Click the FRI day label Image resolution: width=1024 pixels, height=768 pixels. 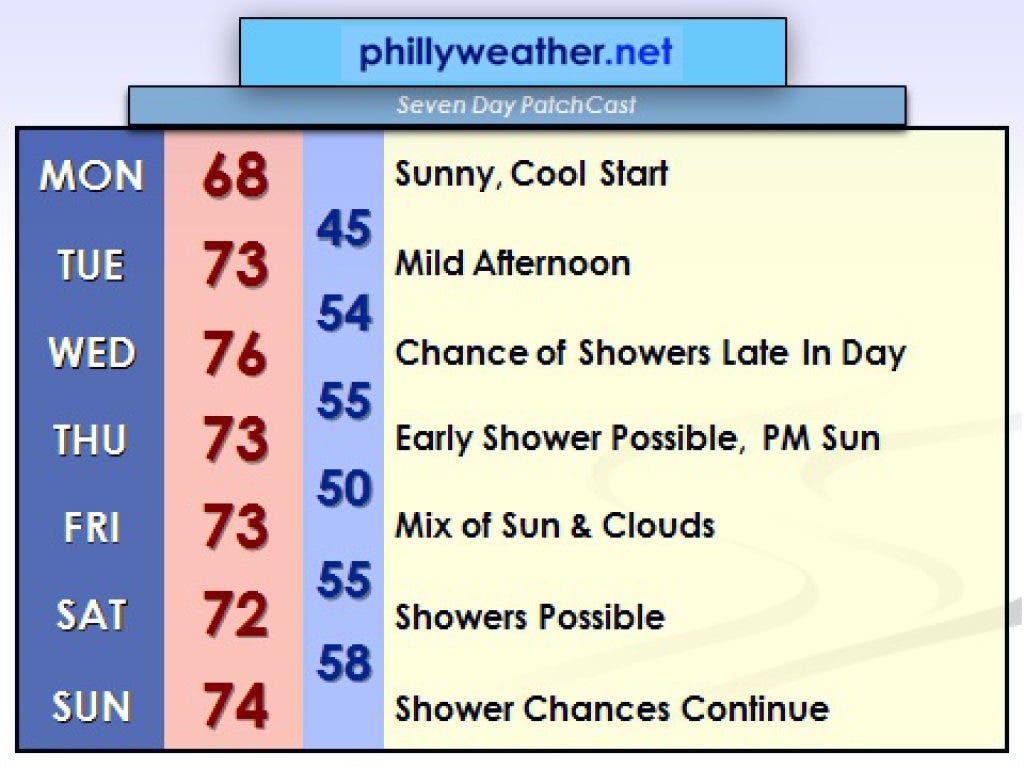tap(91, 527)
